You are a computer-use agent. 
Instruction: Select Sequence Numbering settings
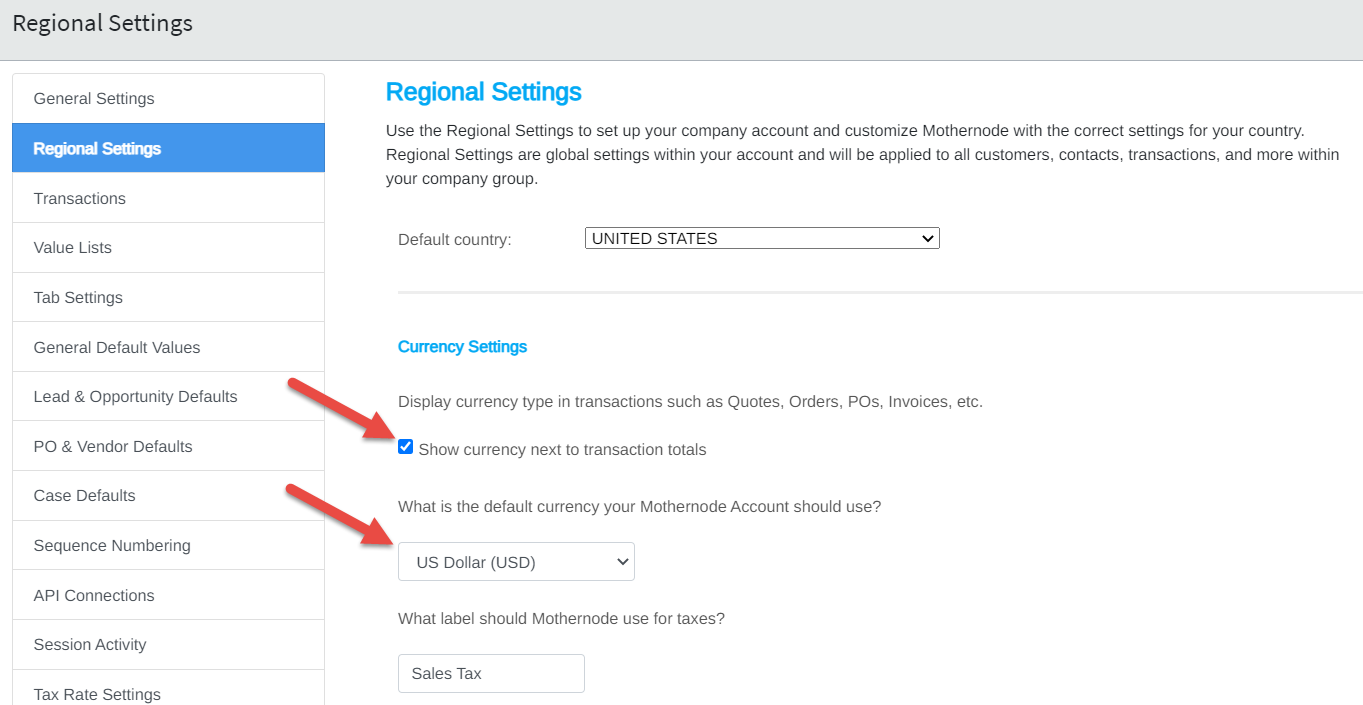[112, 545]
